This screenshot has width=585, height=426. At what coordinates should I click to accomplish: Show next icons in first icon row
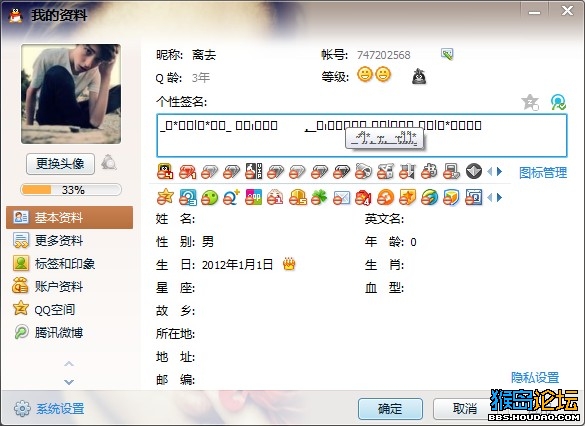point(500,172)
